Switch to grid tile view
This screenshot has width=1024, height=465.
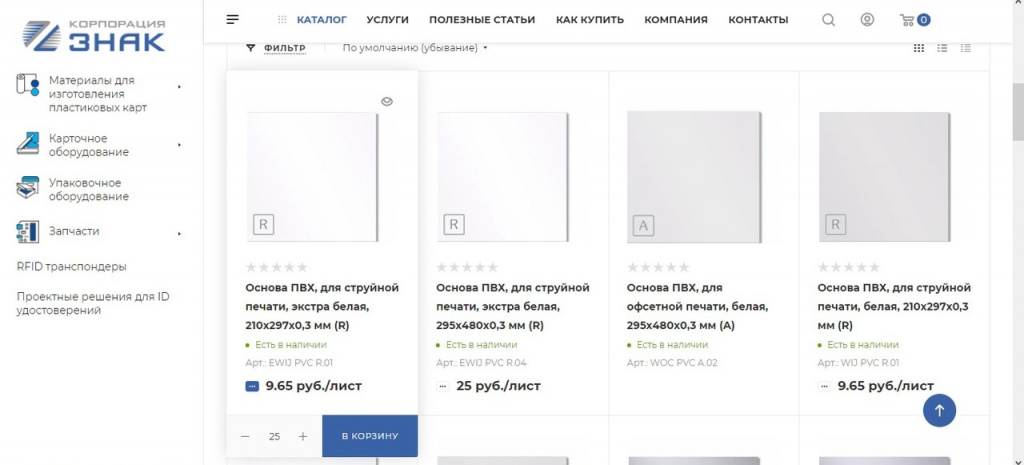tap(919, 47)
